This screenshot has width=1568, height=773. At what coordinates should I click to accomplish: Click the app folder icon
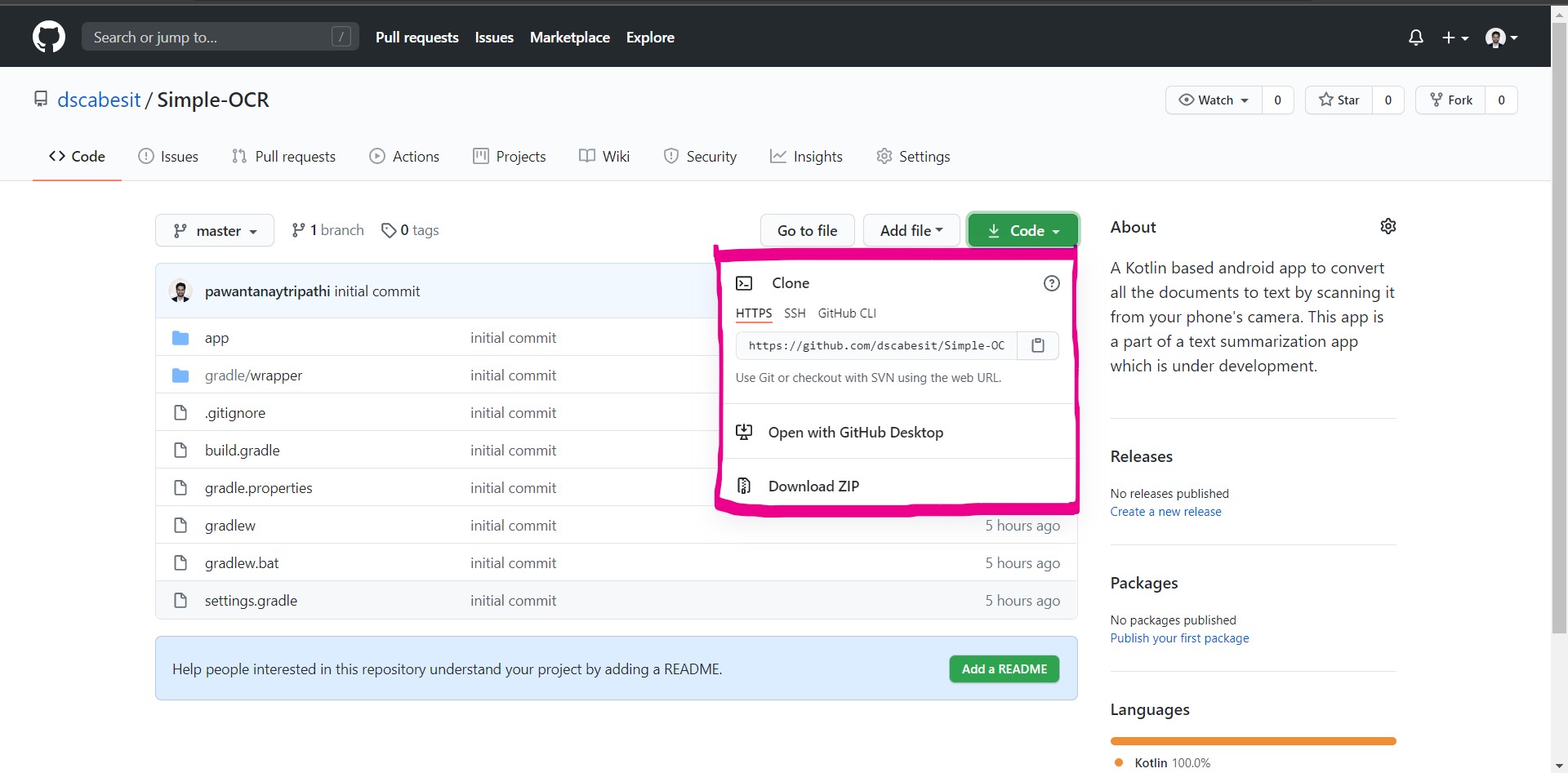coord(180,338)
